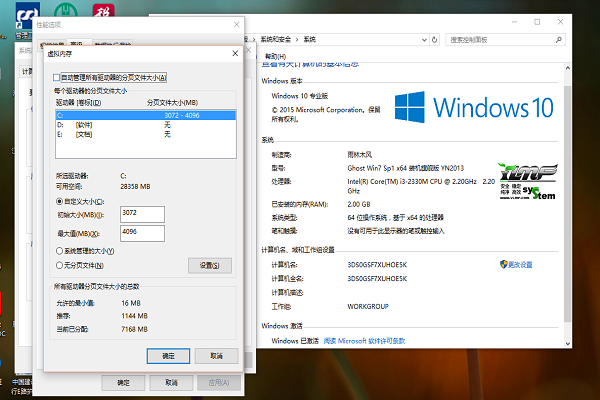Minimize the System window
The image size is (600, 400).
(514, 22)
